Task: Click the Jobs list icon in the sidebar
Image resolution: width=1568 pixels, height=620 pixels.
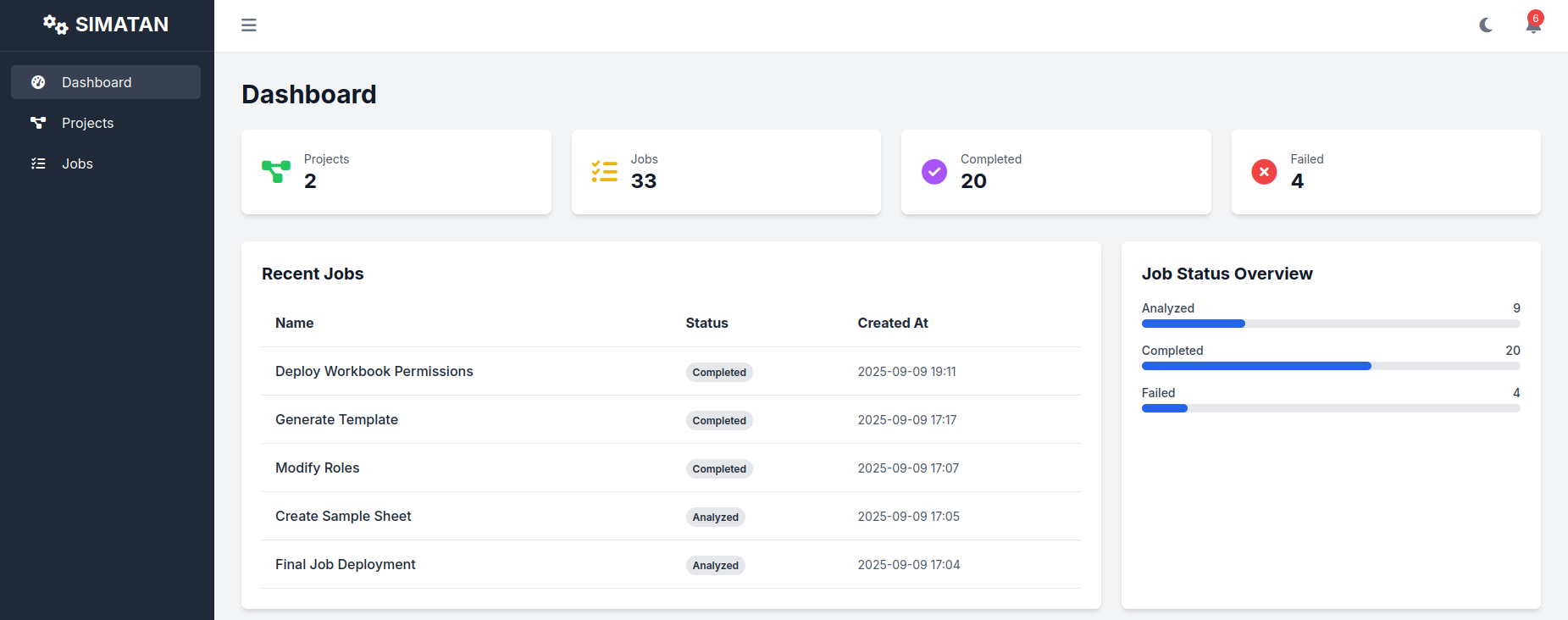Action: click(38, 163)
